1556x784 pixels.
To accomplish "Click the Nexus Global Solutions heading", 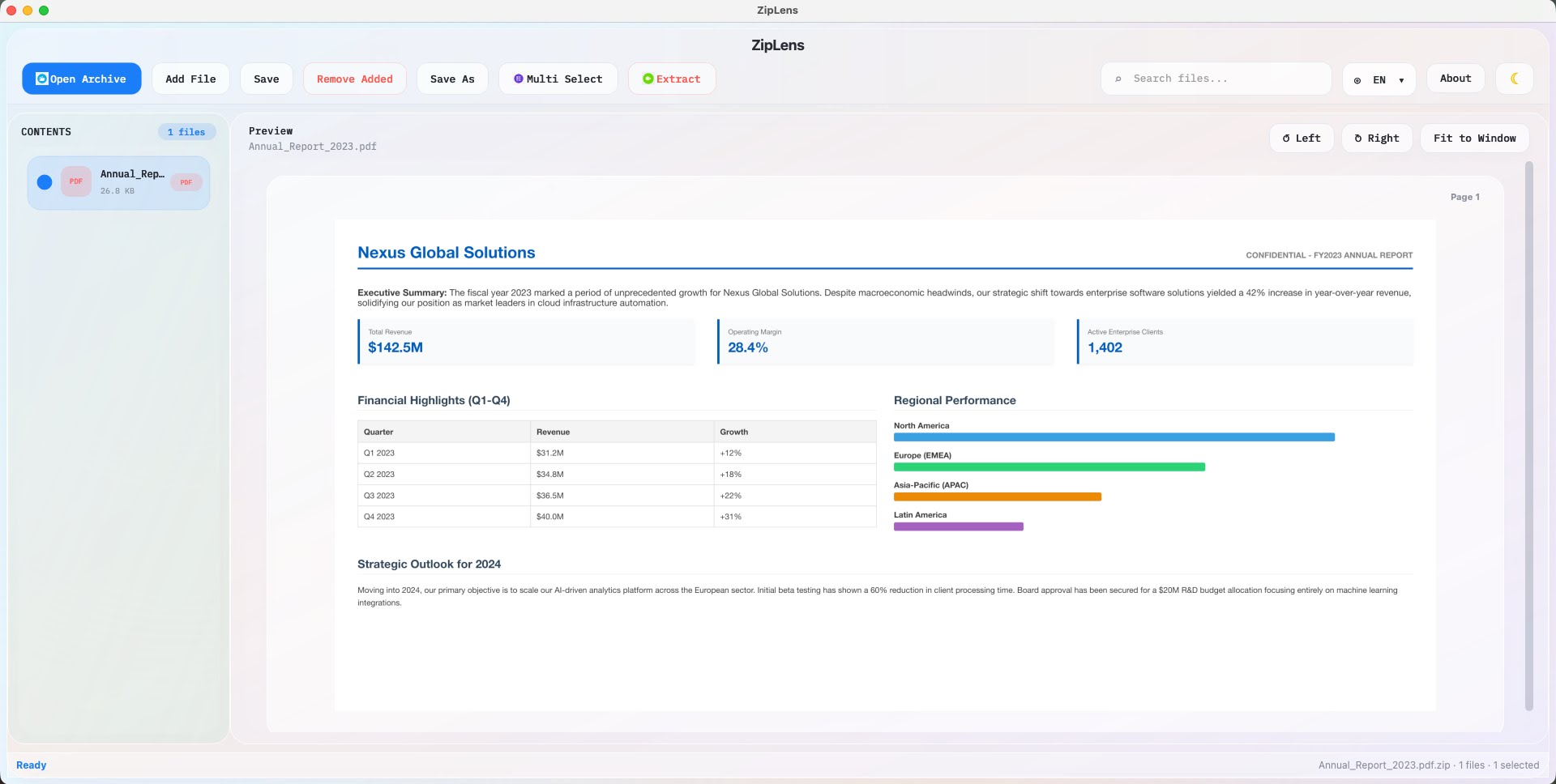I will click(x=447, y=253).
